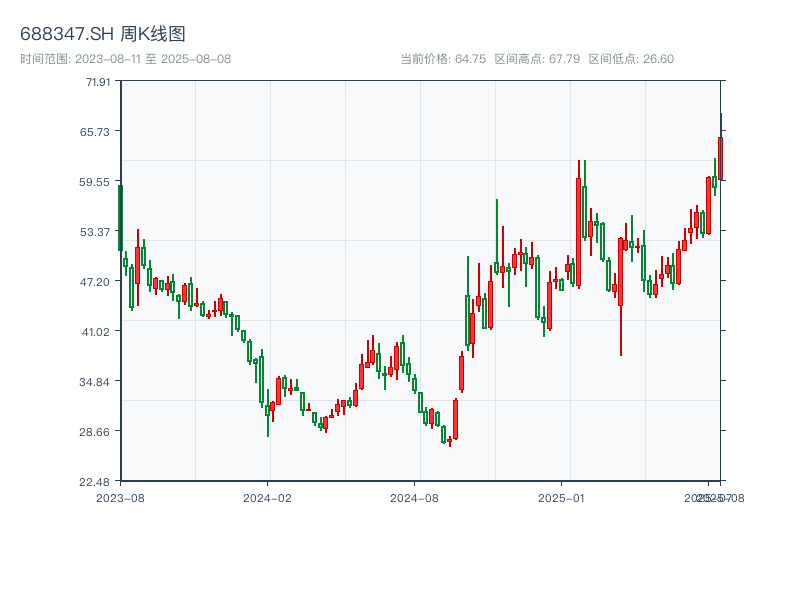Click the first tall green candle at 2023-08

[x=120, y=218]
